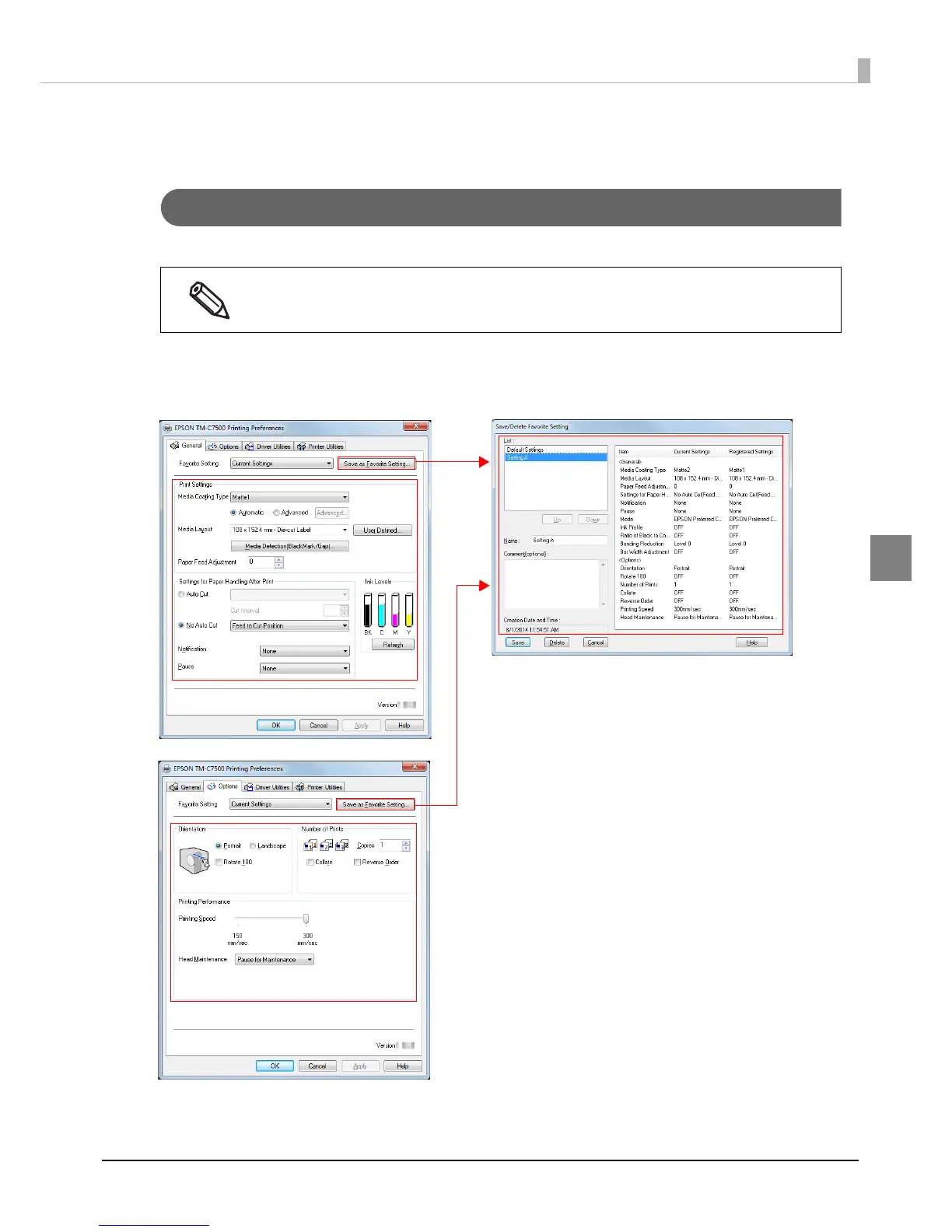Image resolution: width=952 pixels, height=1232 pixels.
Task: Click Help in Save/Delete Favorite Setting dialog
Action: (751, 642)
